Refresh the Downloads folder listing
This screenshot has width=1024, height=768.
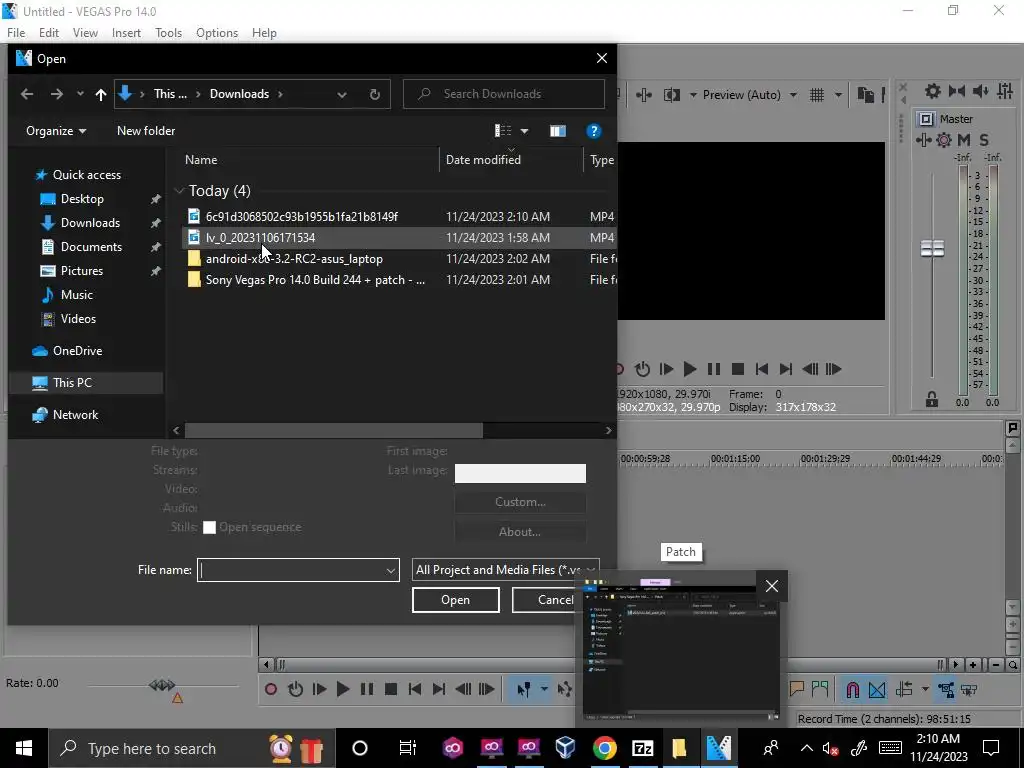[375, 94]
